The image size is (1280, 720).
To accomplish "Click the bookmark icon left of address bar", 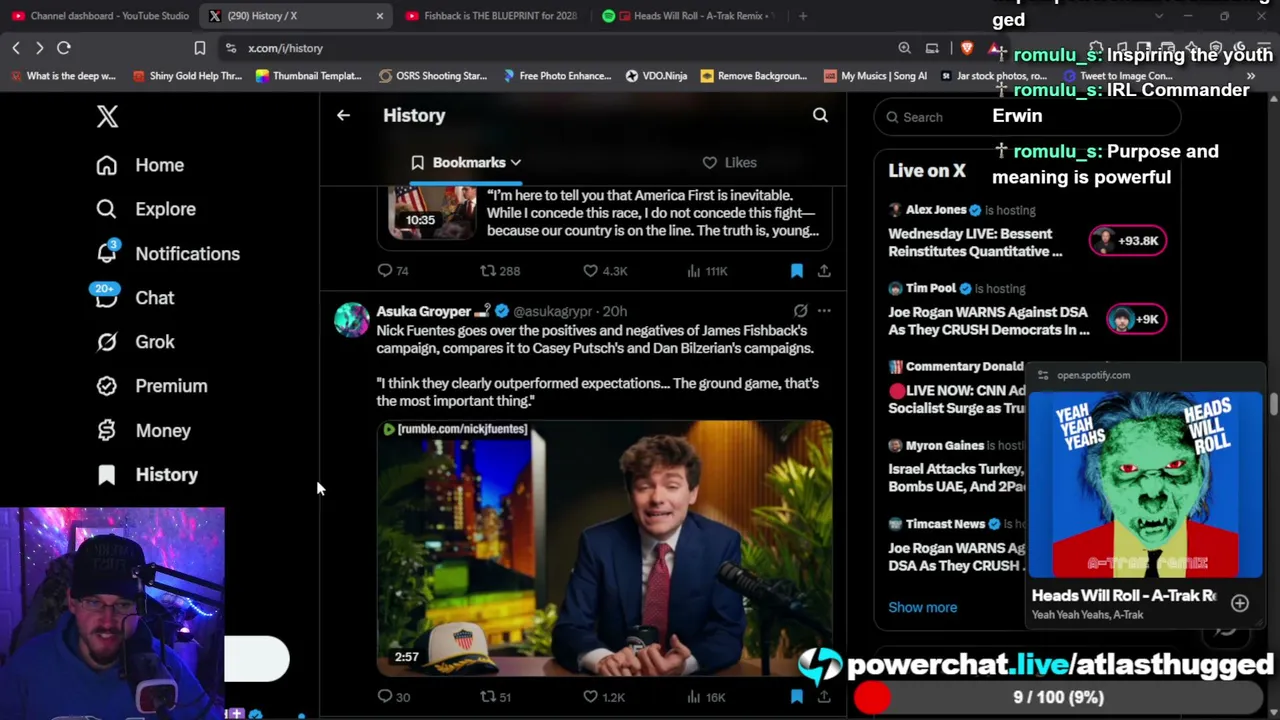I will point(200,48).
